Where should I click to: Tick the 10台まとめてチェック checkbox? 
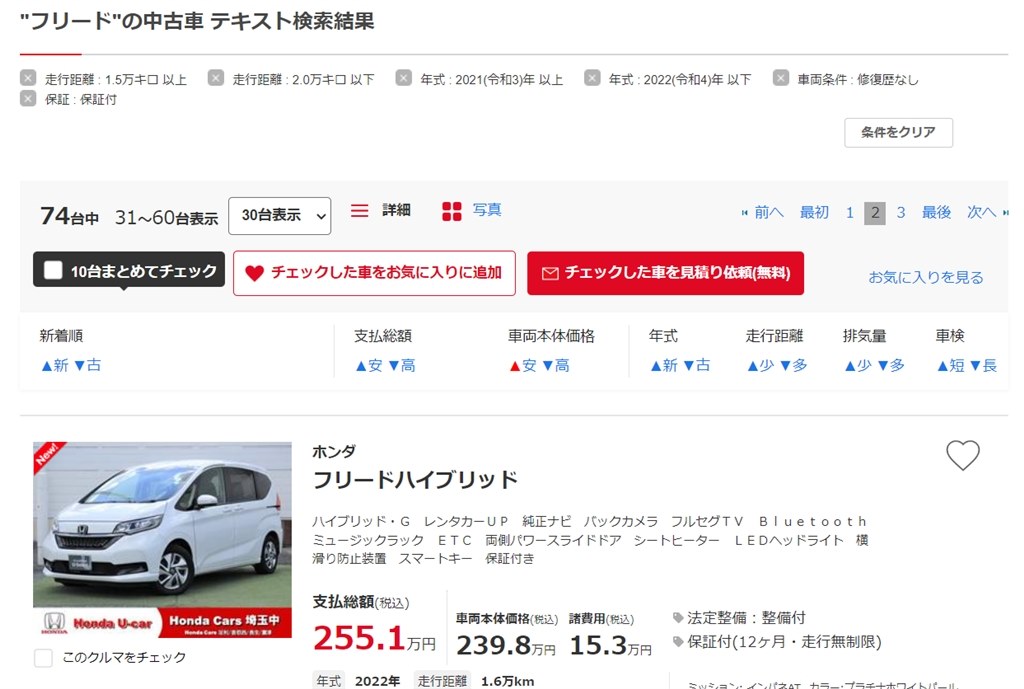pyautogui.click(x=53, y=270)
